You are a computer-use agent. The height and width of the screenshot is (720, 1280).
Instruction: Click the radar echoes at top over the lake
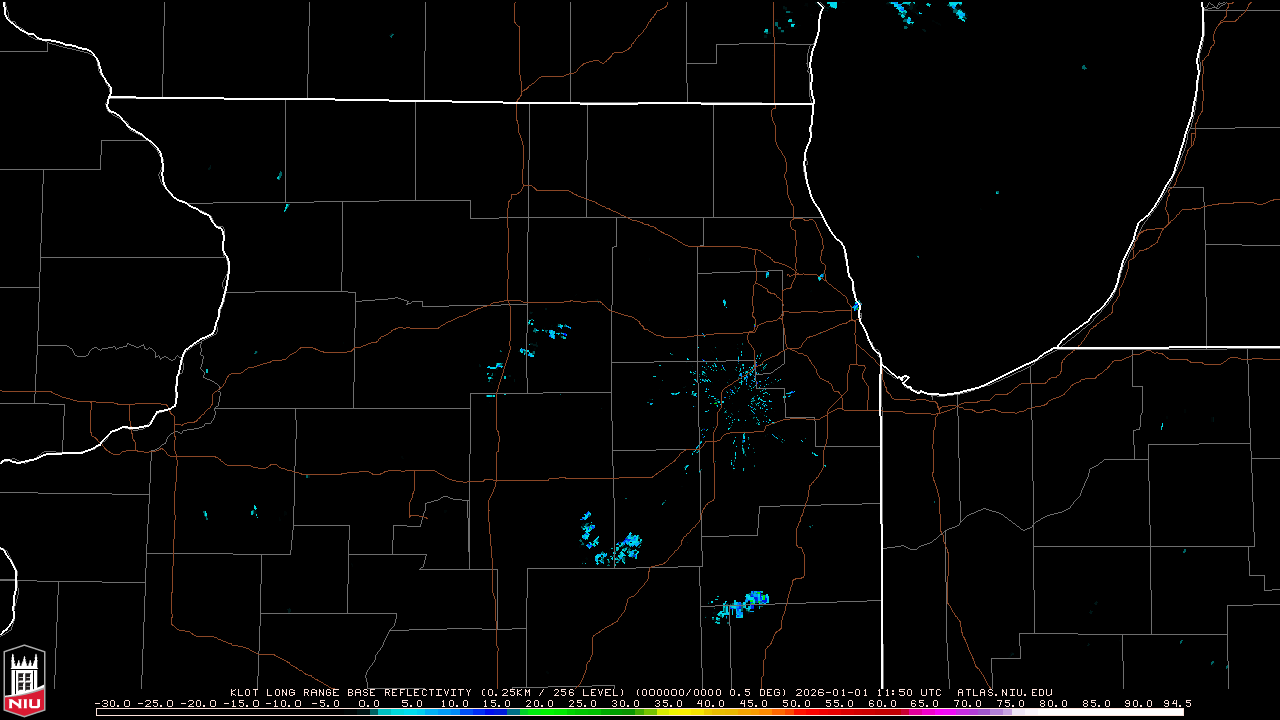910,10
